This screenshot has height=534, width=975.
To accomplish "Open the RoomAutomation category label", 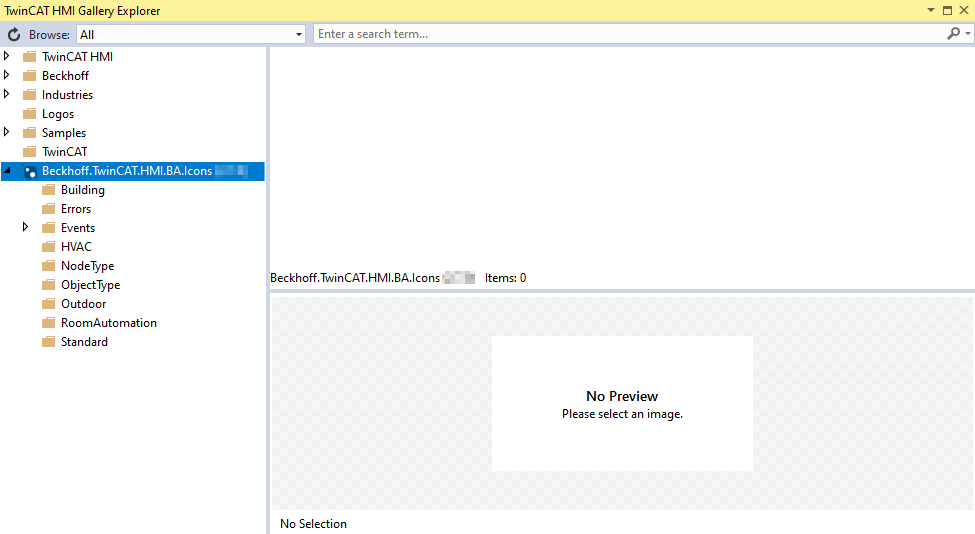I will point(109,323).
